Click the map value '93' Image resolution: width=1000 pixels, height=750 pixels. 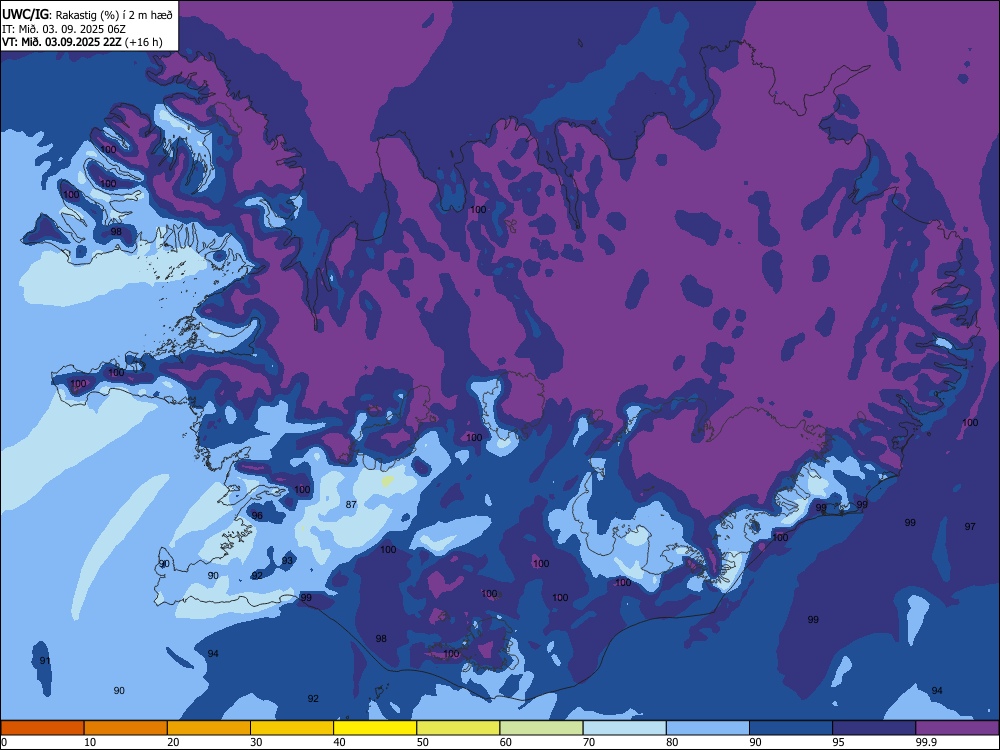[288, 561]
